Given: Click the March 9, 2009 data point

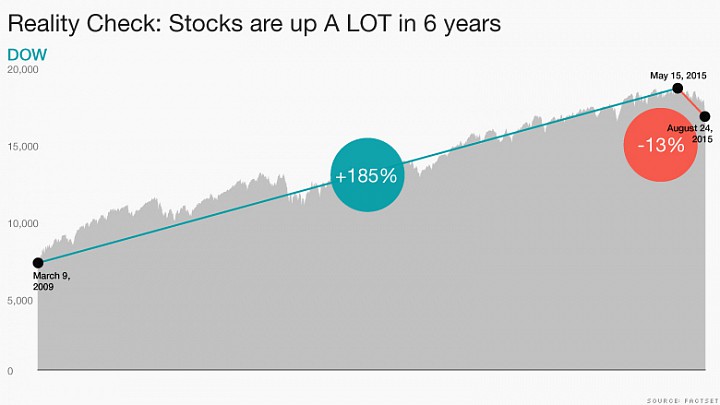Looking at the screenshot, I should click(38, 263).
